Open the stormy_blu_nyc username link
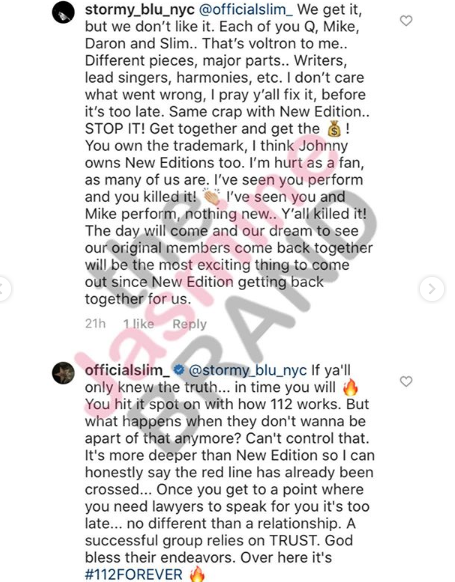Viewport: 455px width, 582px height. [140, 10]
